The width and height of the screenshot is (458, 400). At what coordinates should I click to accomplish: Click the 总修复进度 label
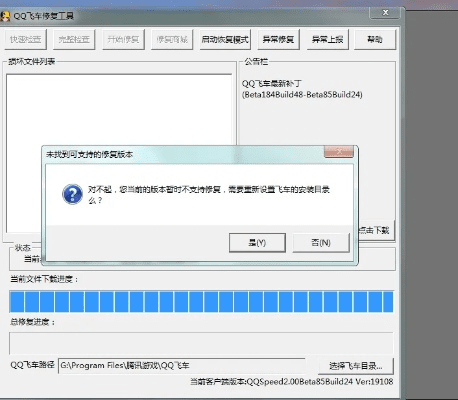click(32, 322)
